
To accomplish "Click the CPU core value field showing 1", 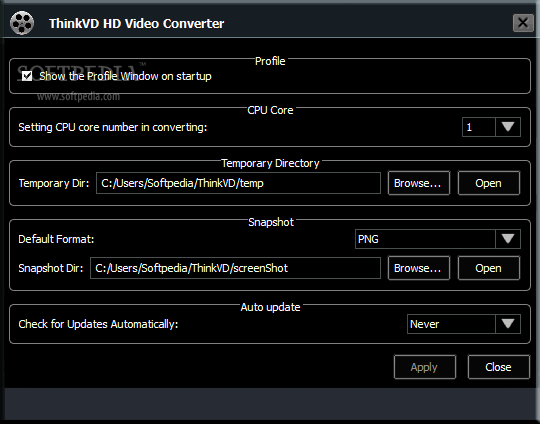I will click(479, 127).
